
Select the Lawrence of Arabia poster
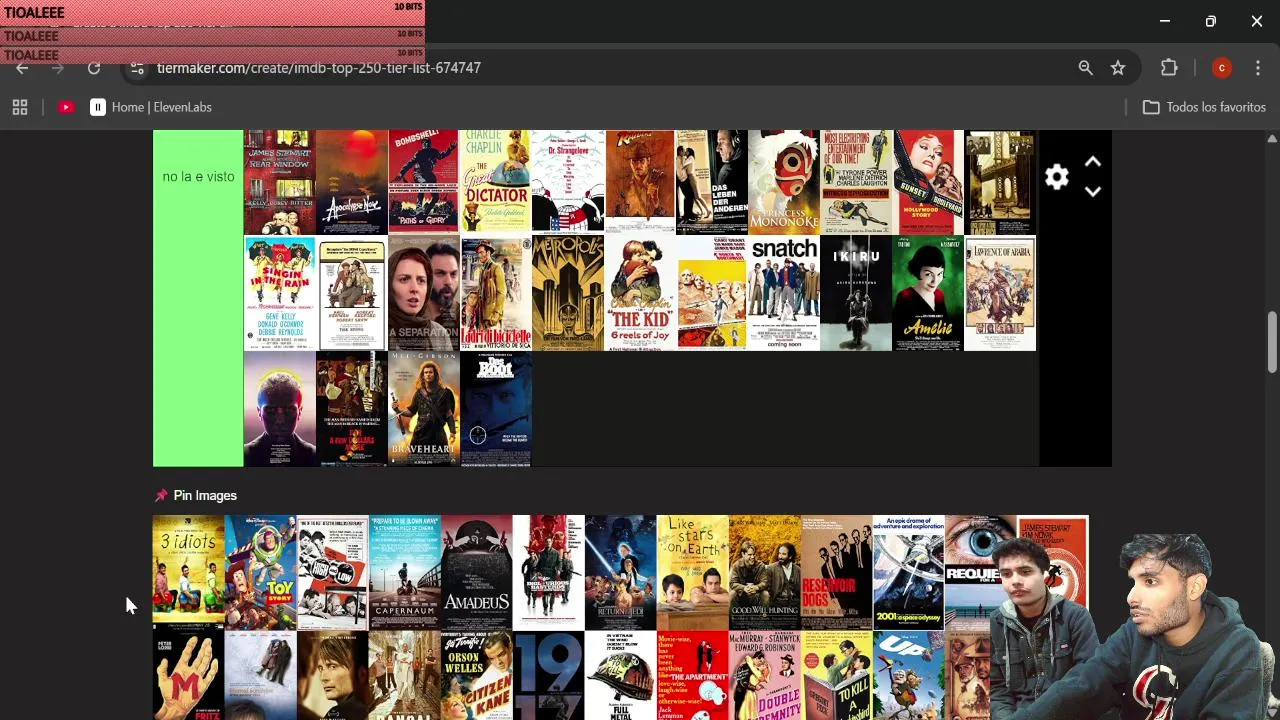(1000, 293)
